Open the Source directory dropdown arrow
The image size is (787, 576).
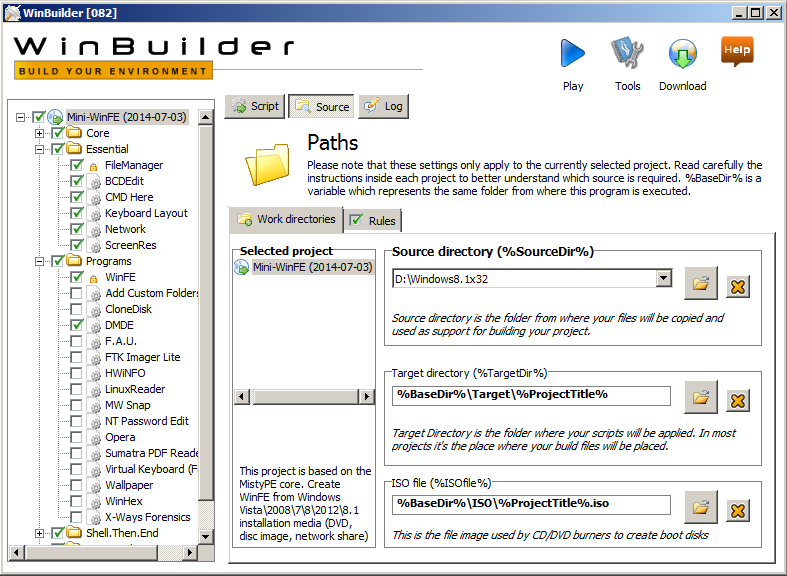(664, 278)
